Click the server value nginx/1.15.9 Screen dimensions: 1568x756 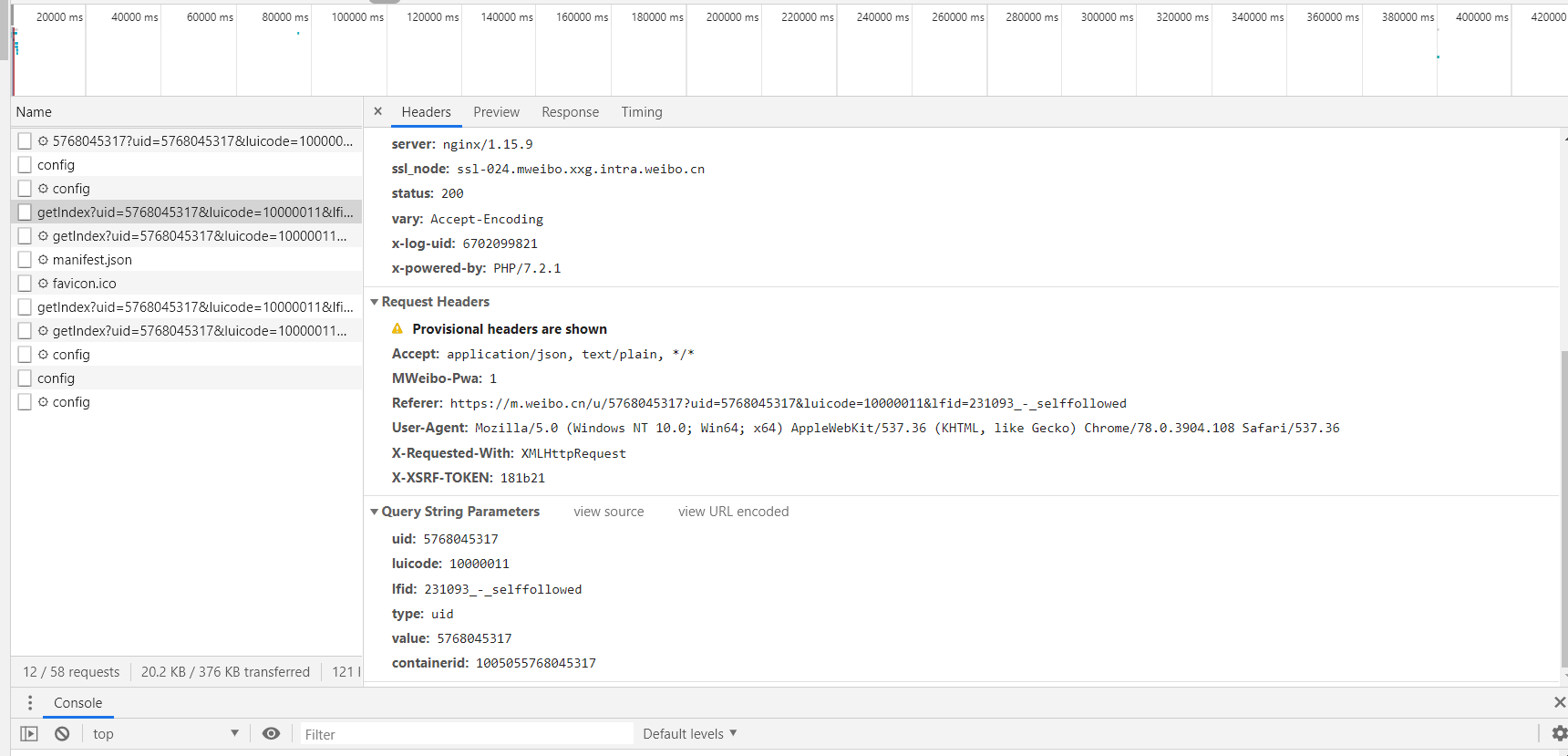[488, 144]
